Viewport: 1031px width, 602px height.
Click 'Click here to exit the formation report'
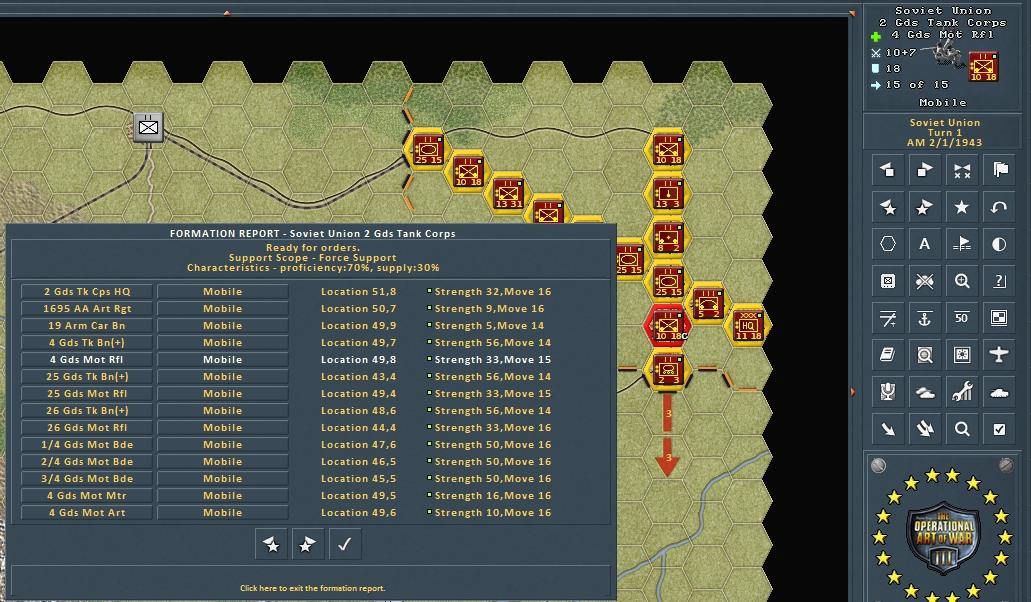point(312,588)
